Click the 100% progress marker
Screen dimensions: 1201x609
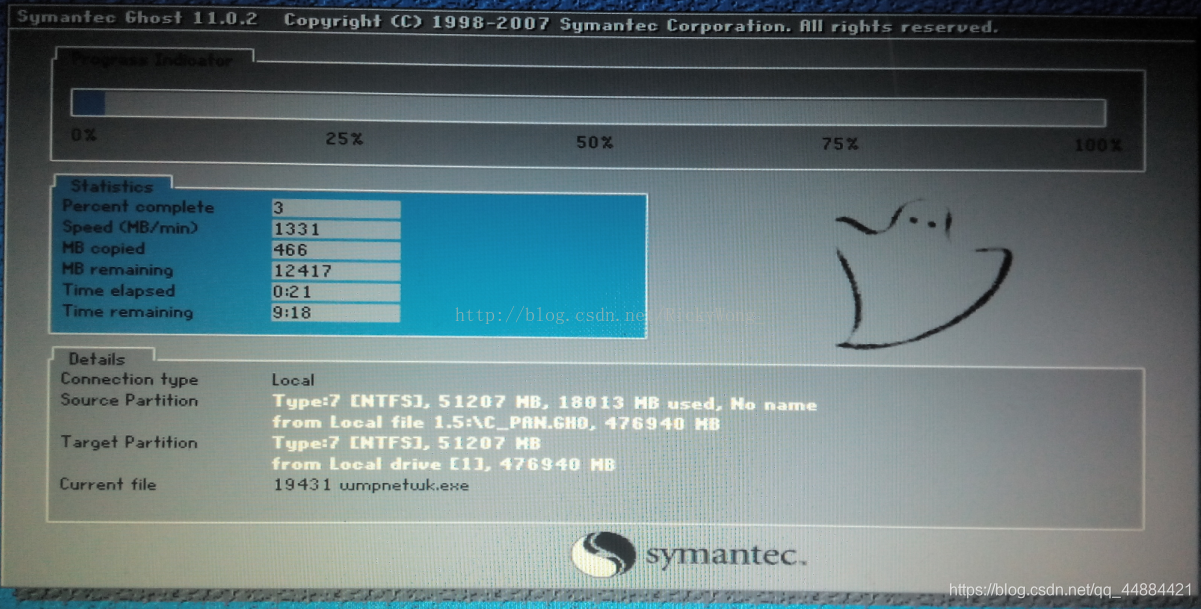click(1098, 145)
